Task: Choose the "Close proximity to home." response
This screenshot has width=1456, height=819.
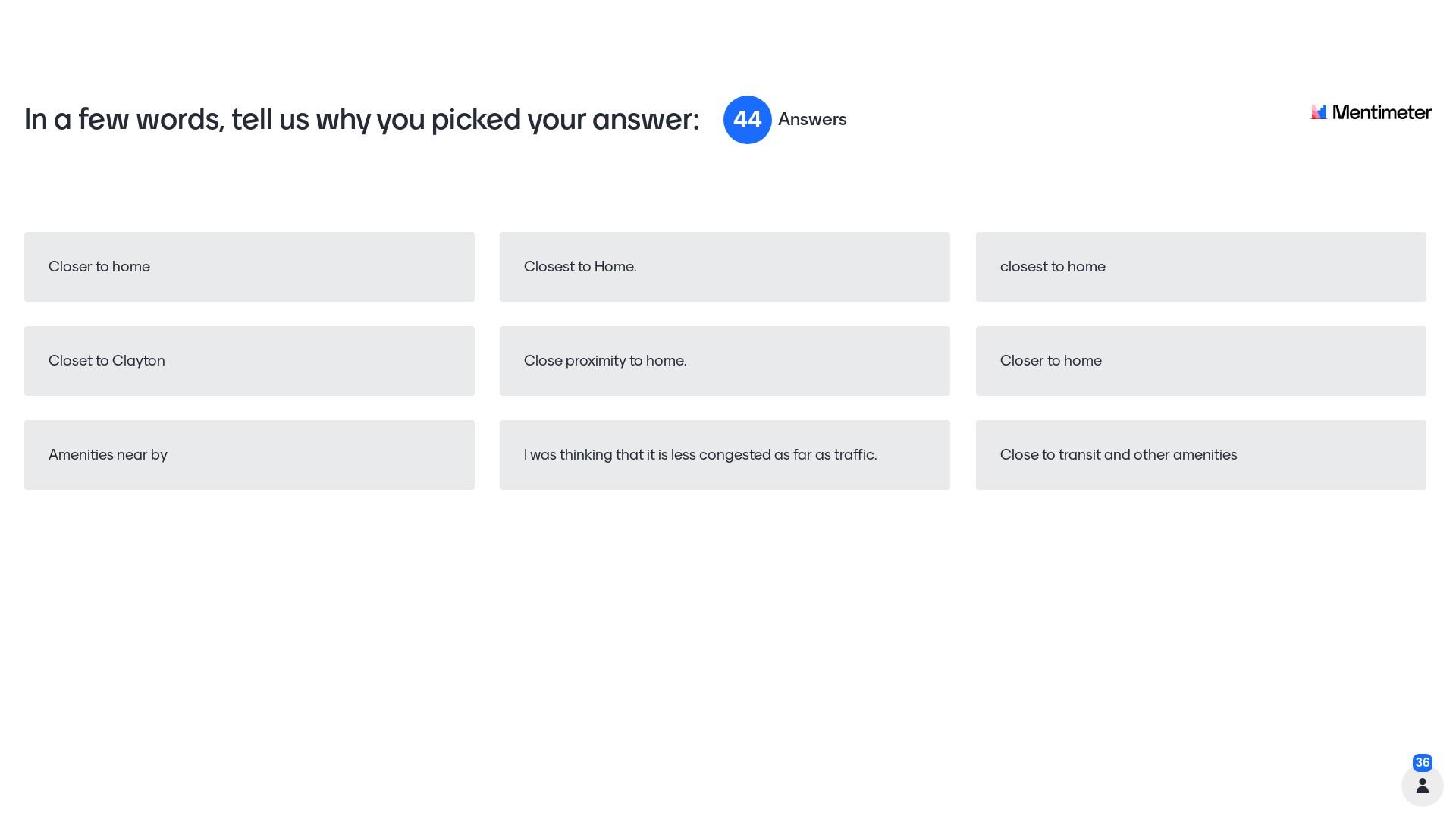Action: point(724,361)
